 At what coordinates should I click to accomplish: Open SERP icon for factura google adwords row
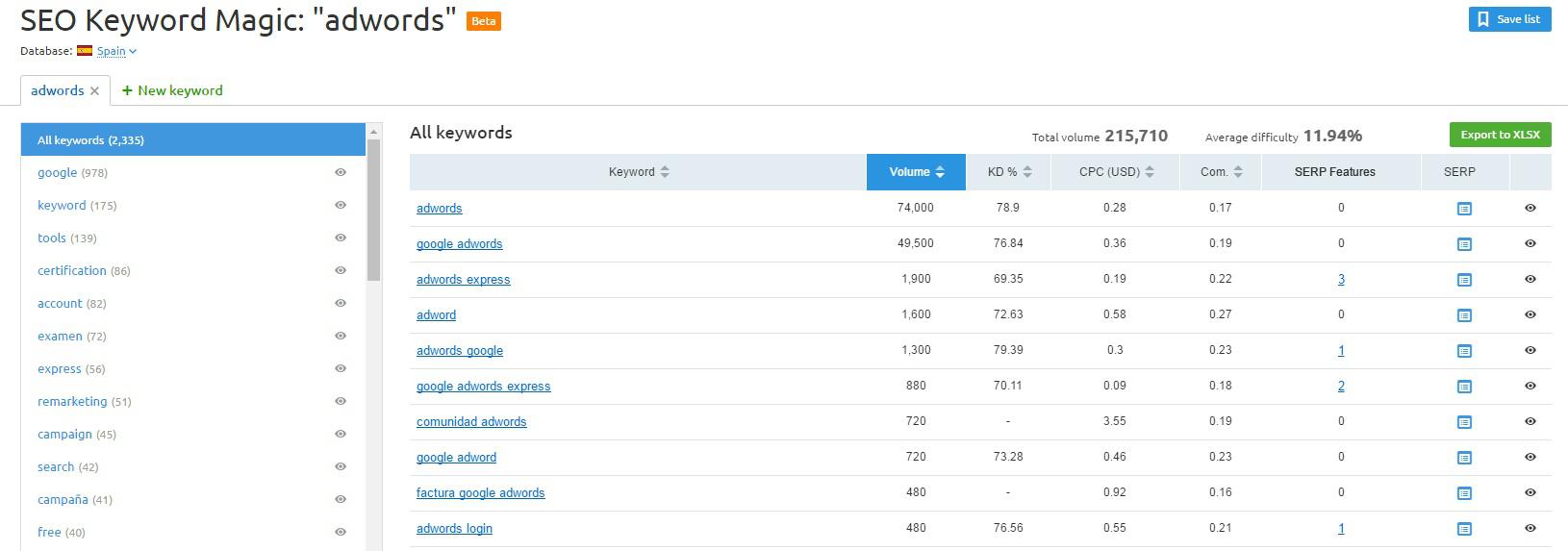1464,493
